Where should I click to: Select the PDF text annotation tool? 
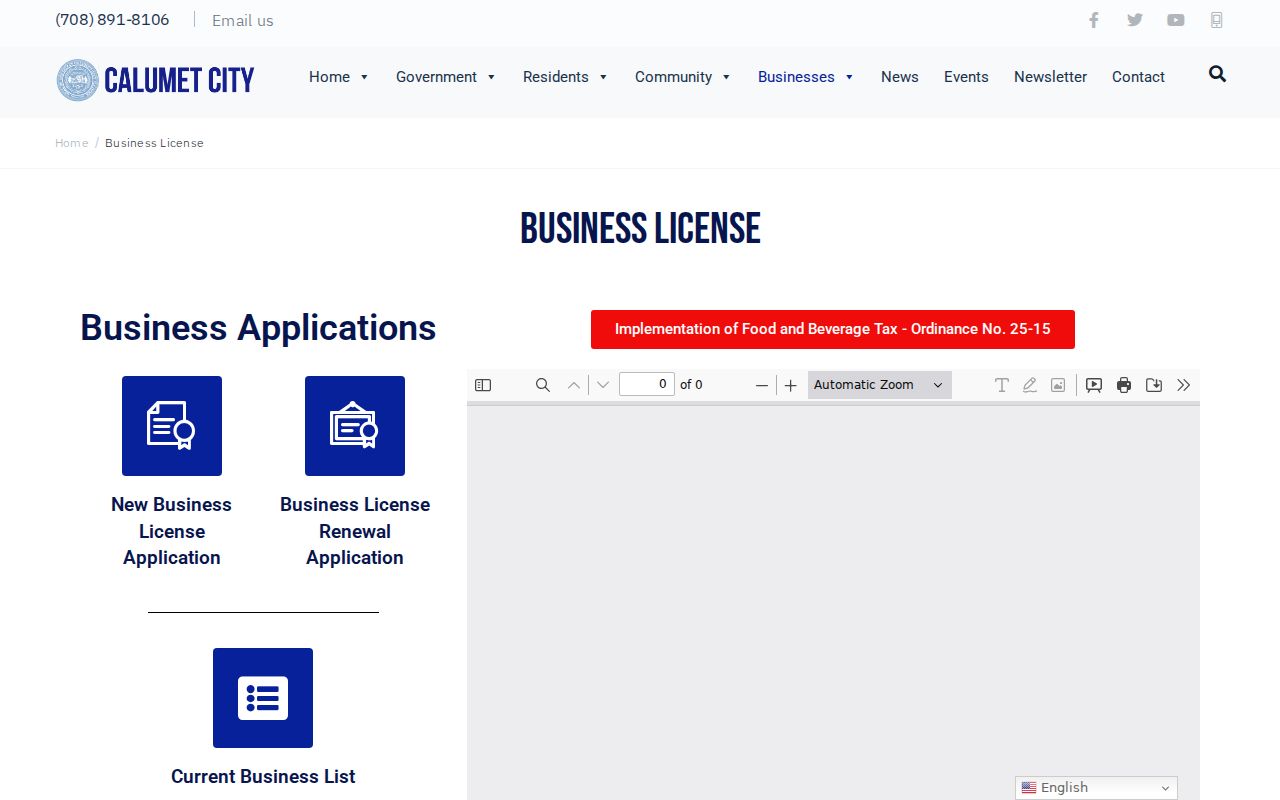point(1001,385)
